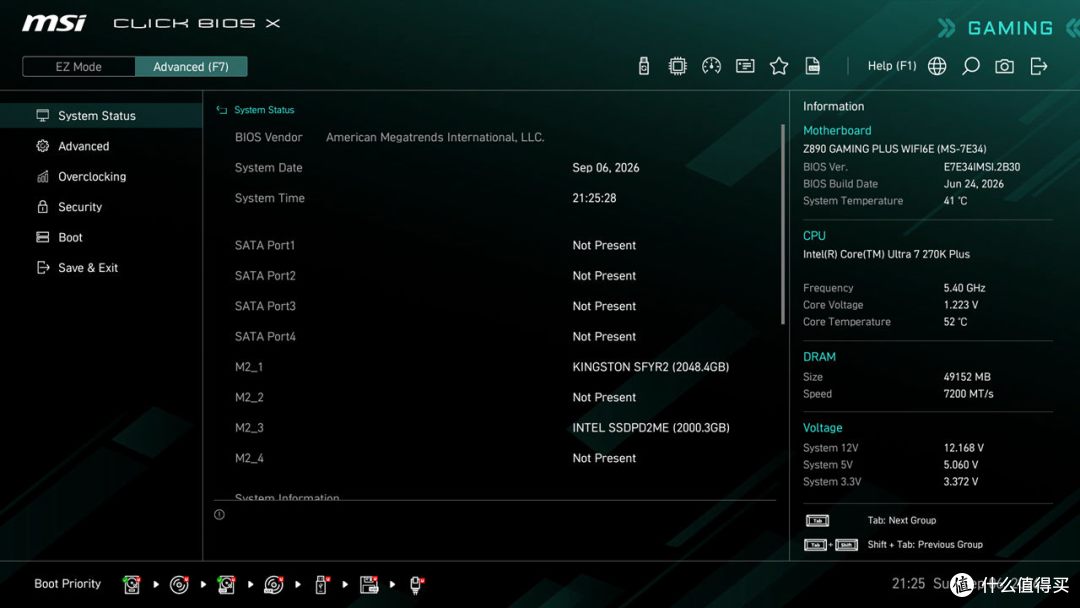1080x608 pixels.
Task: Click the Help (F1) button
Action: [891, 66]
